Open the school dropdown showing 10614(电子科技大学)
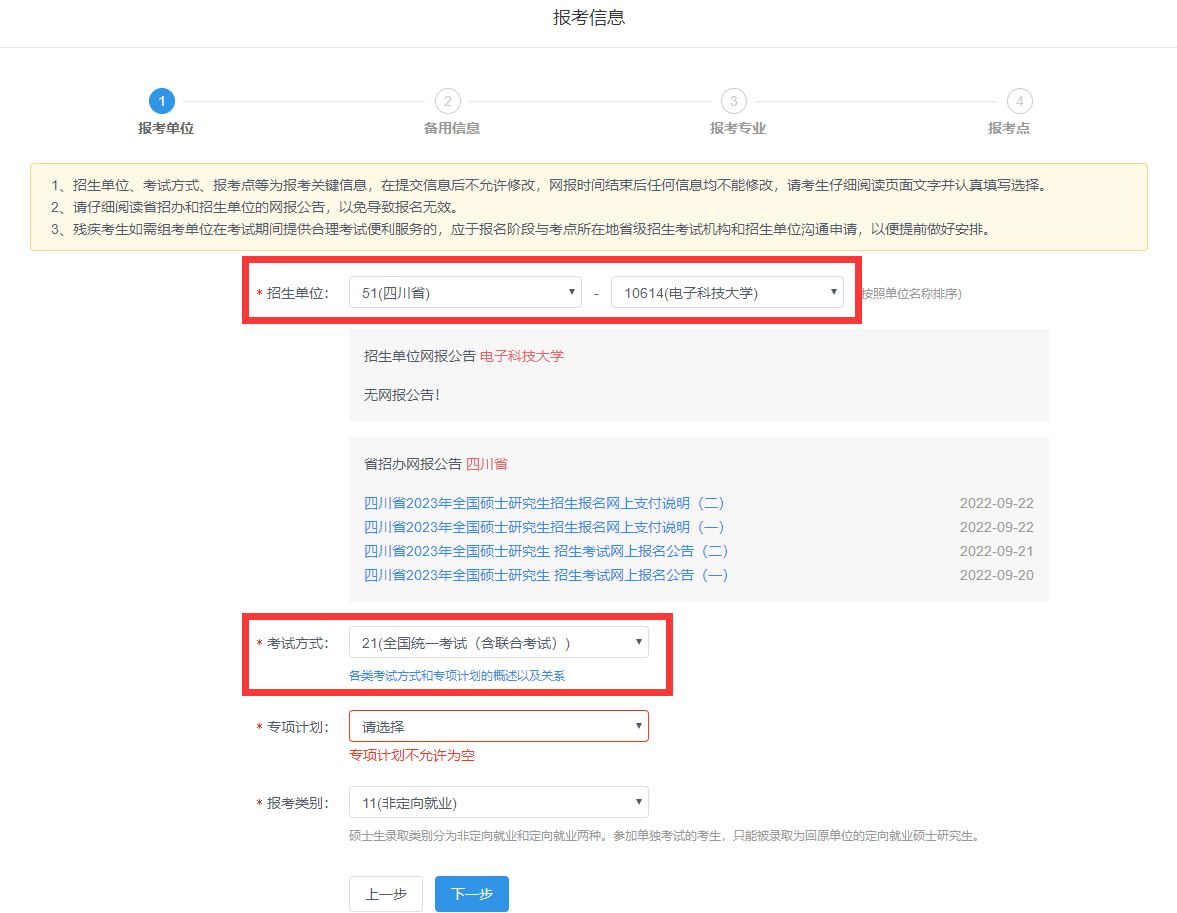Viewport: 1177px width, 913px height. 727,292
